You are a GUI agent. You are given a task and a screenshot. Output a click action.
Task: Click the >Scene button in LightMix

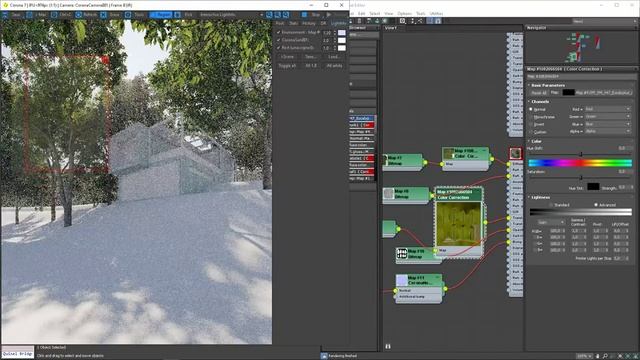click(x=288, y=57)
